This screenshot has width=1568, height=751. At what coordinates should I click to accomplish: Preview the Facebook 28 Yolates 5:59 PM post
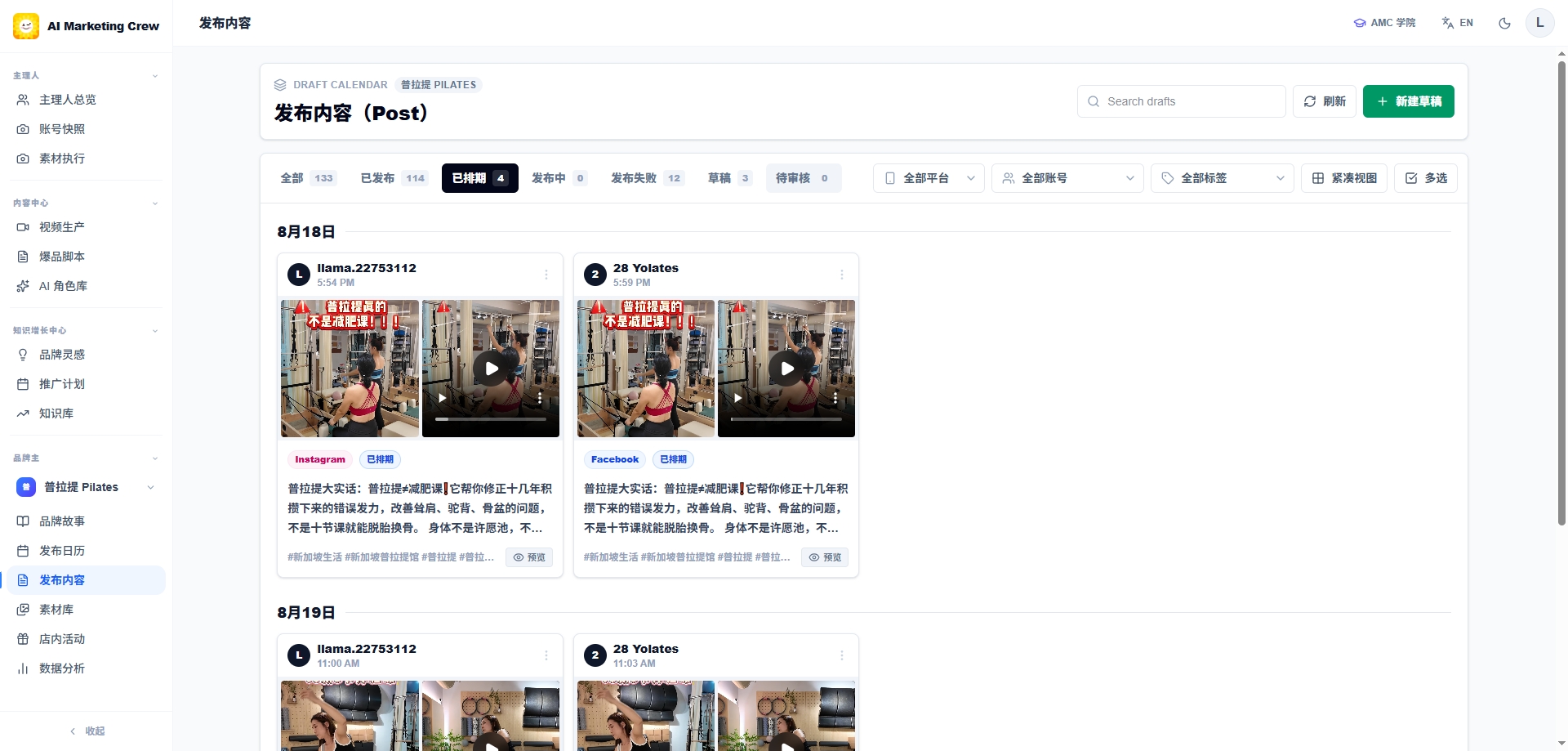825,557
